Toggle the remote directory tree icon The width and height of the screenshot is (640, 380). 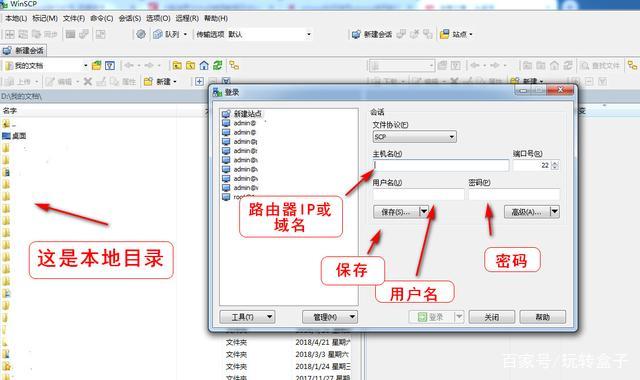[x=632, y=65]
